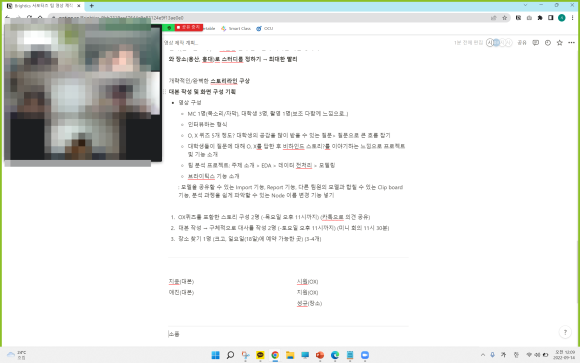This screenshot has height=363, width=580.
Task: Open the Chrome extensions puzzle icon
Action: coord(540,18)
